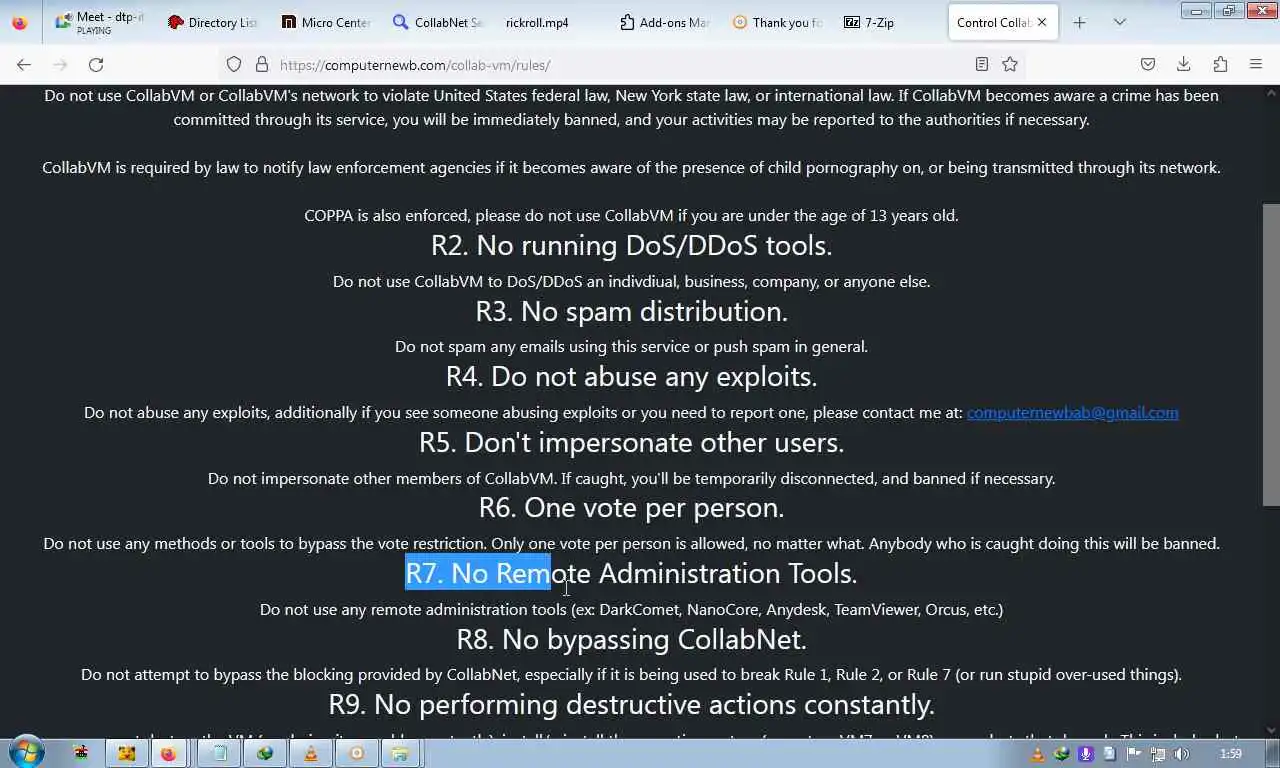Switch to the Add-ons Manager tab
The width and height of the screenshot is (1280, 768).
(x=665, y=22)
